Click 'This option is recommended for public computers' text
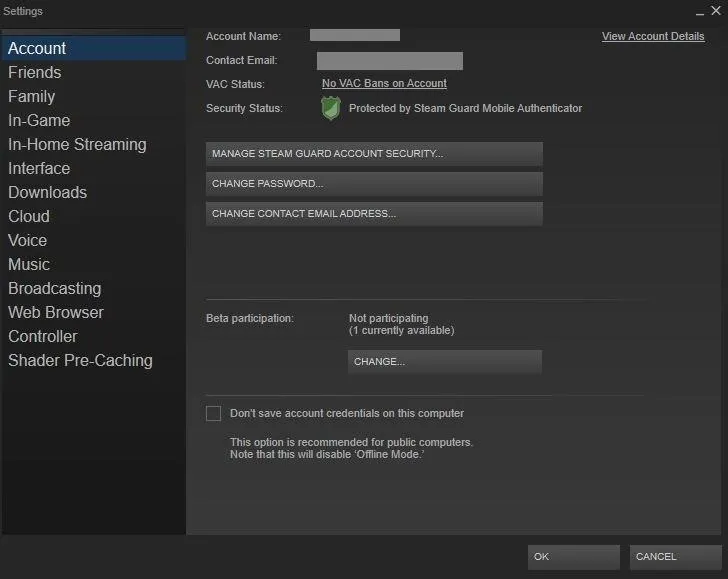728x579 pixels. 351,442
